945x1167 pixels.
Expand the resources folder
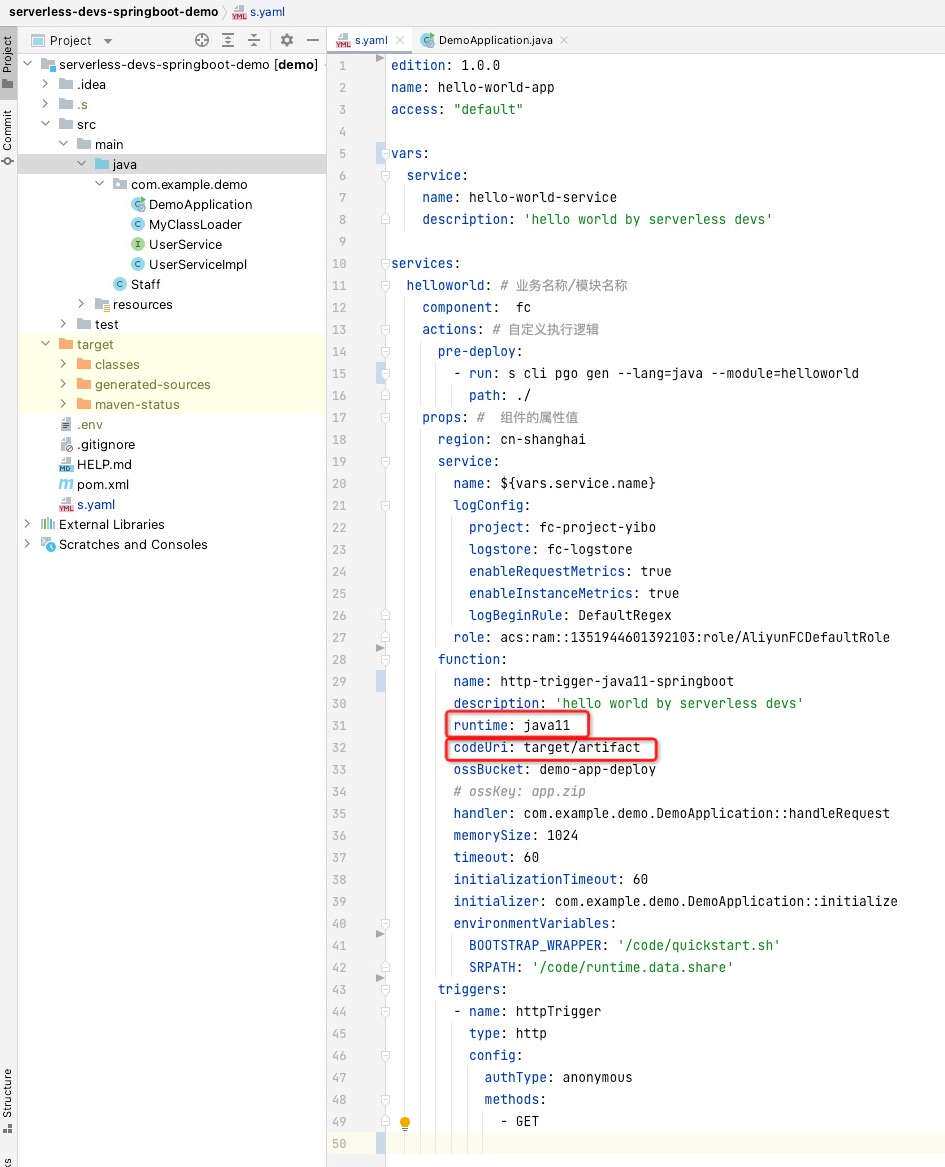tap(81, 304)
